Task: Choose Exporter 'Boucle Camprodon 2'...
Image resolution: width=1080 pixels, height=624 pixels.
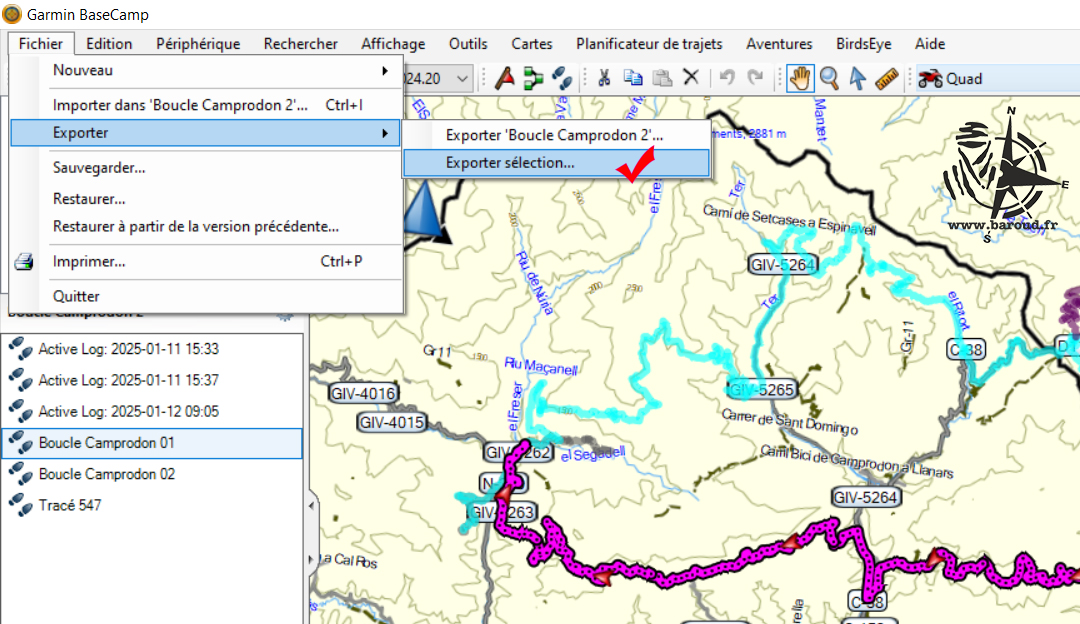Action: click(557, 135)
